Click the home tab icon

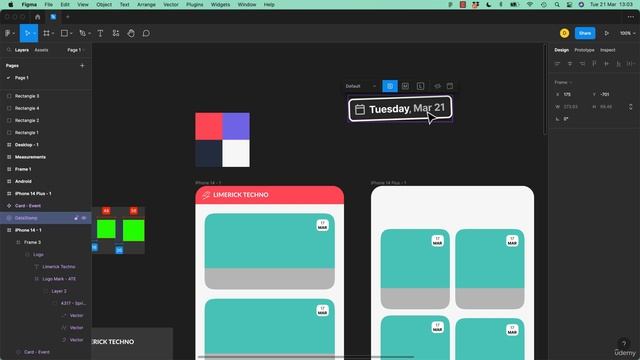[x=38, y=17]
